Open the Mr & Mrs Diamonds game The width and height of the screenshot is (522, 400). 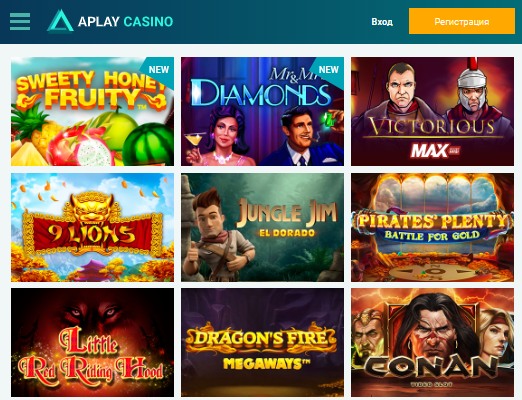click(262, 111)
